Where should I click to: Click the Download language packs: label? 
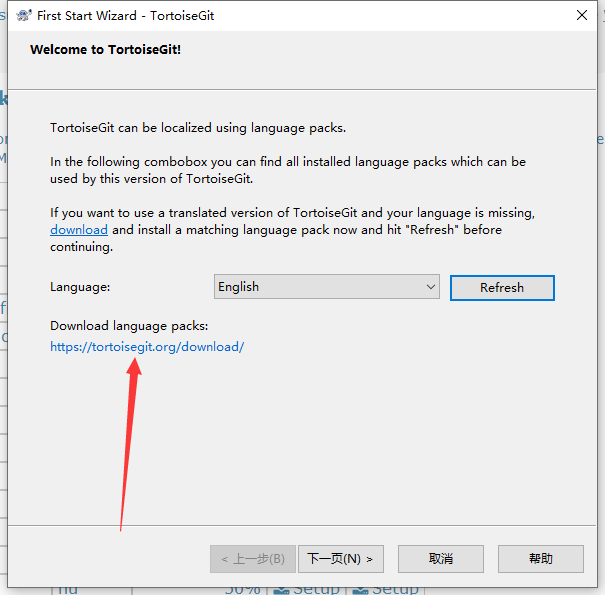(129, 326)
